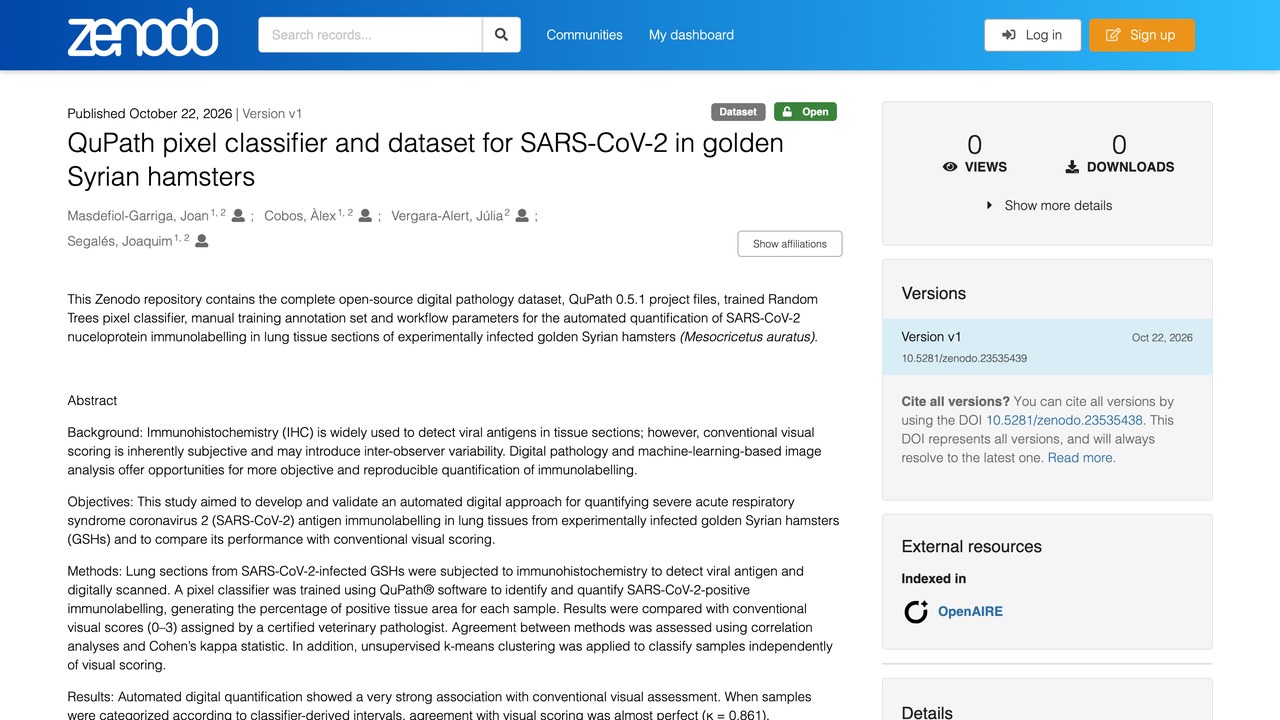Click the Show affiliations button
1280x720 pixels.
(790, 244)
